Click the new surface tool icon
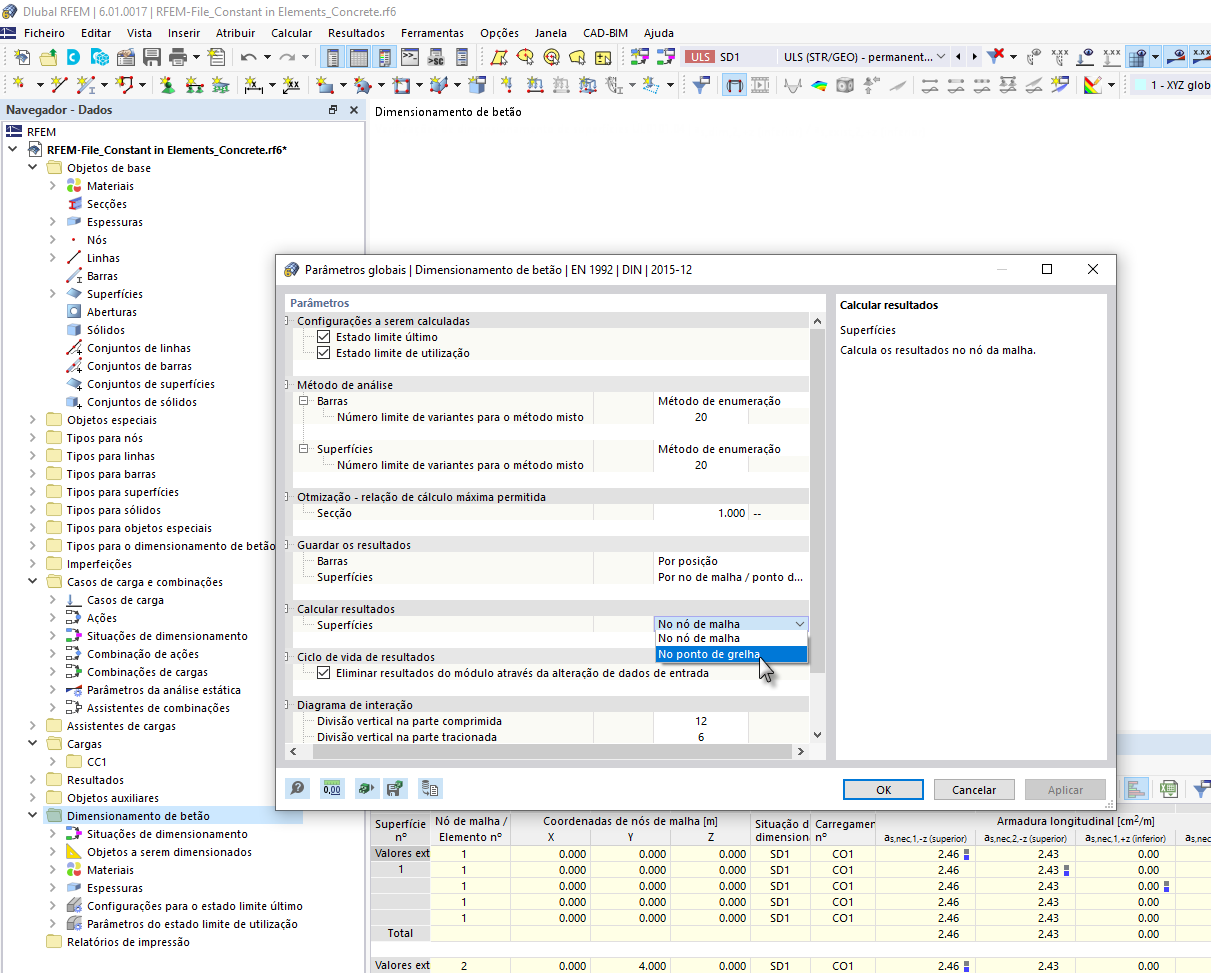Screen dimensions: 1211x973 coord(325,84)
